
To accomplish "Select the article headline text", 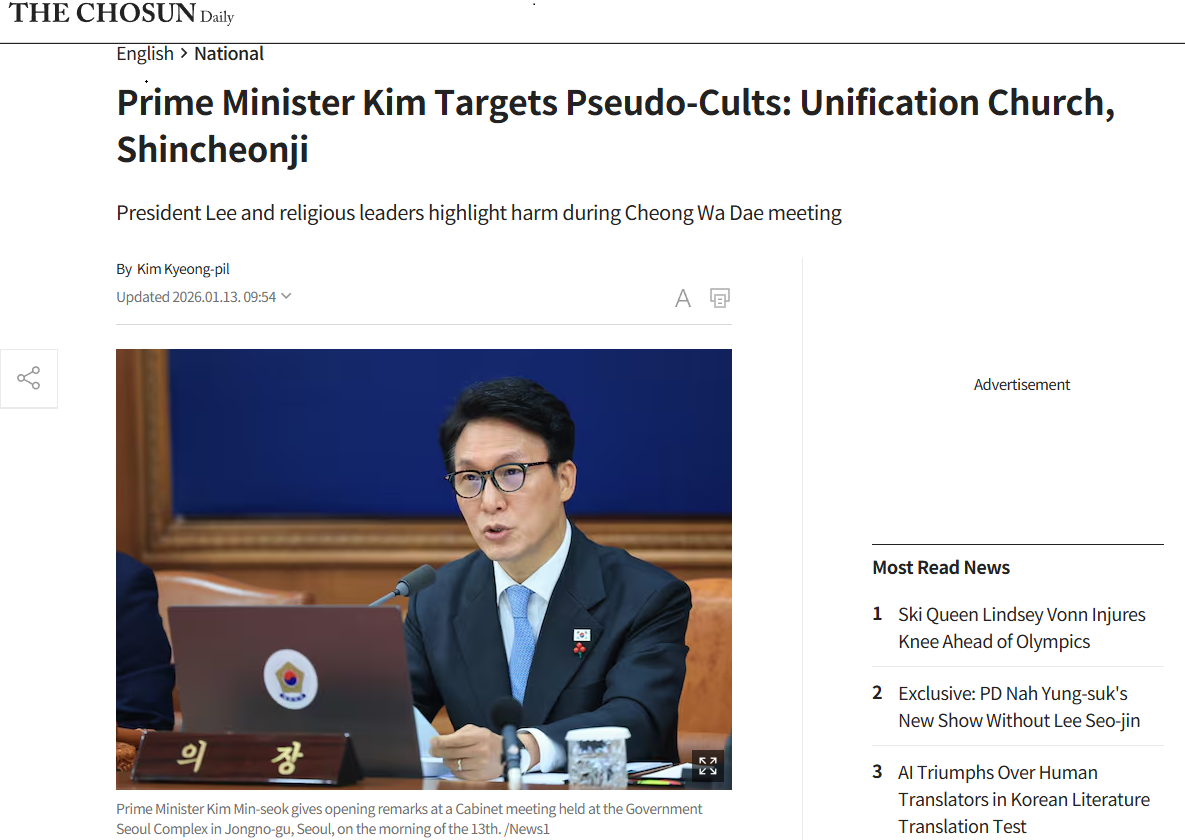I will coord(615,126).
